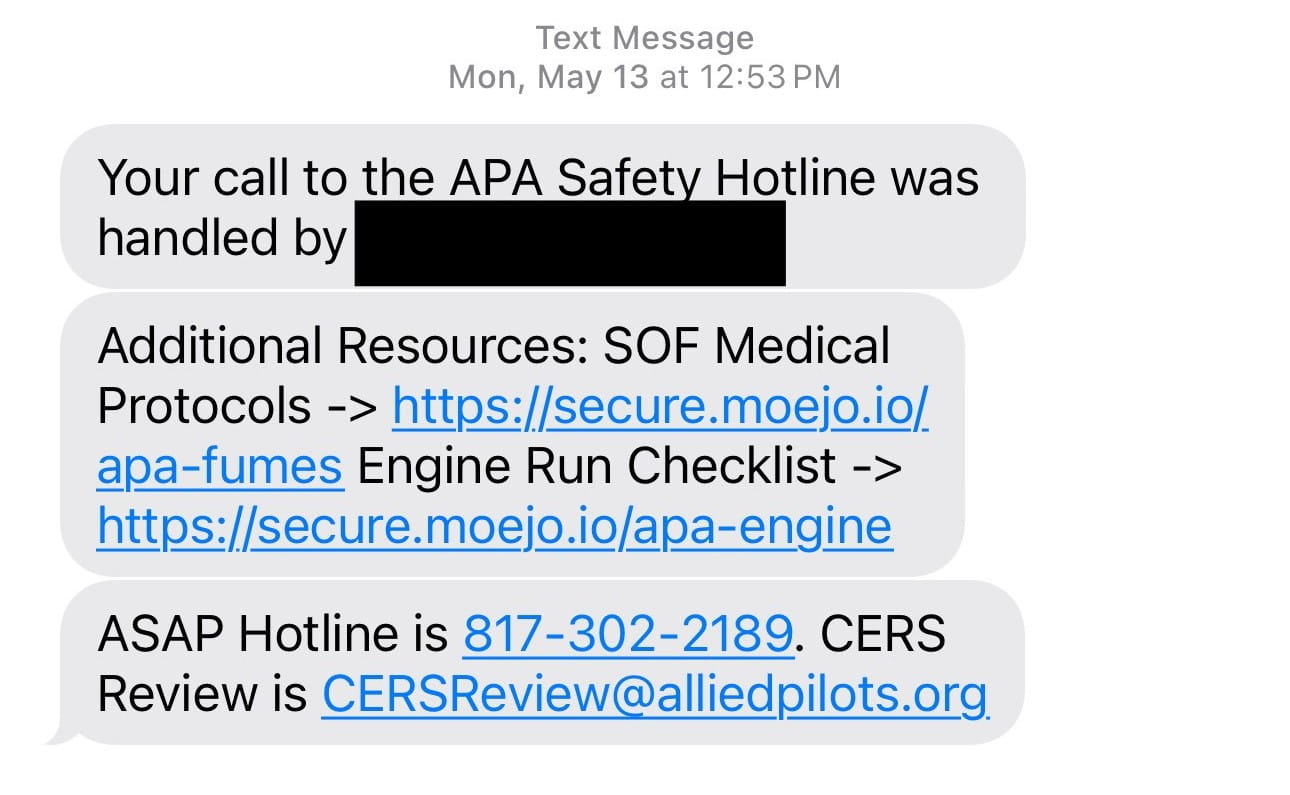Call the ASAP Hotline number 817-302-2189
Screen dimensions: 1290x795
[628, 634]
